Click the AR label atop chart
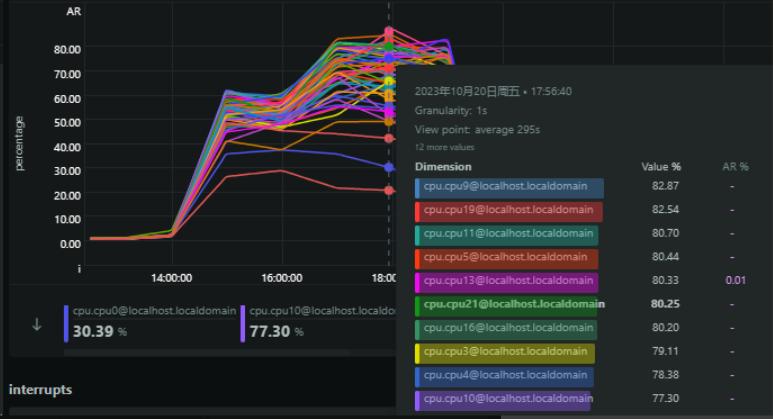Screen dimensions: 773x419 [73, 11]
